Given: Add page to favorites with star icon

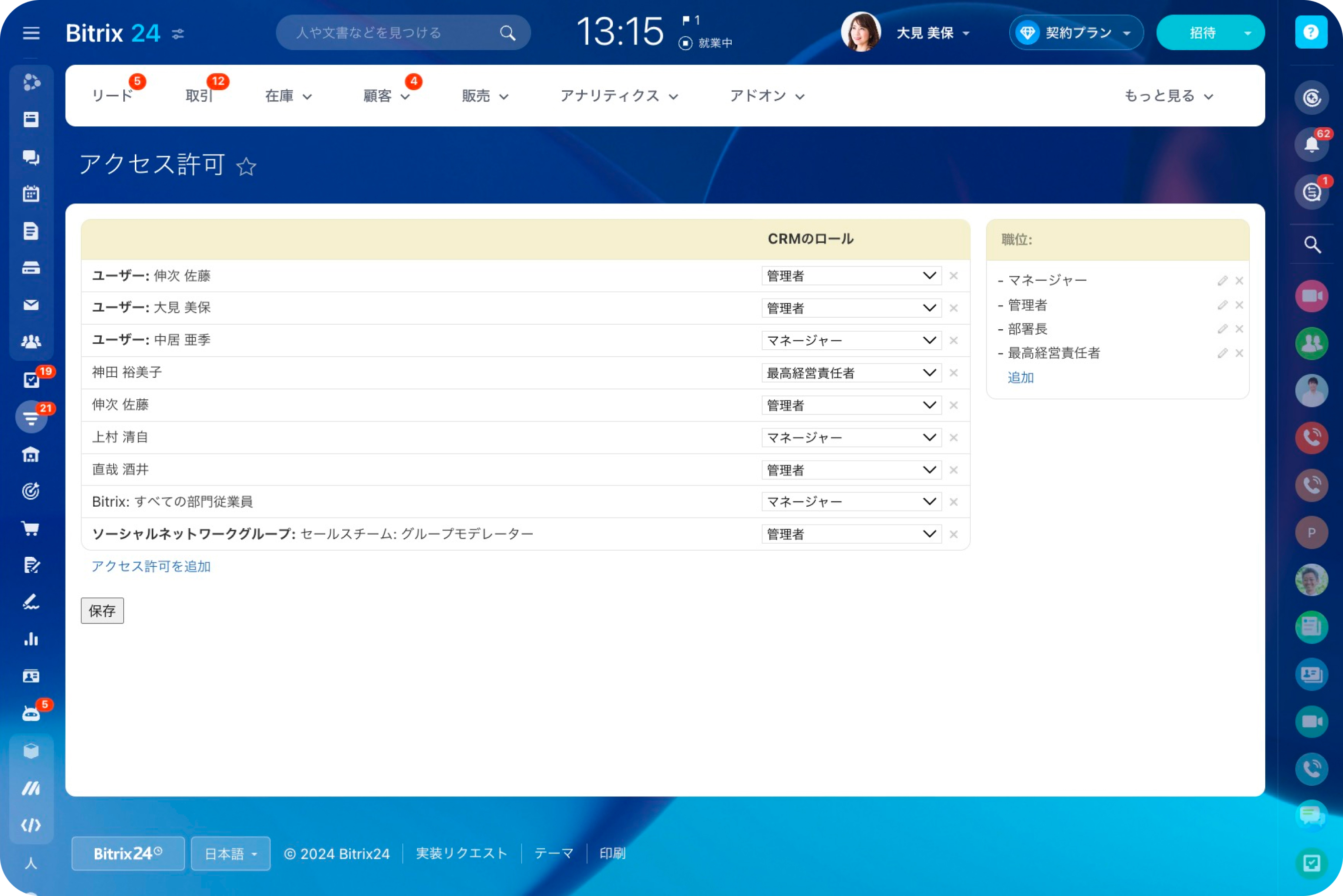Looking at the screenshot, I should click(x=247, y=166).
